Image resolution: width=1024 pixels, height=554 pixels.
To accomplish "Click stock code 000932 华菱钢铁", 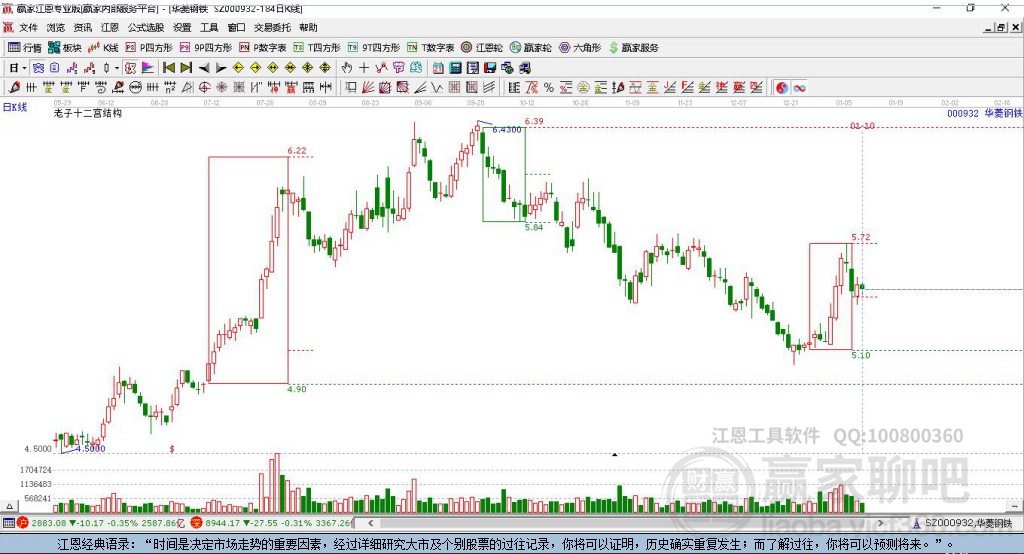I will click(x=985, y=113).
